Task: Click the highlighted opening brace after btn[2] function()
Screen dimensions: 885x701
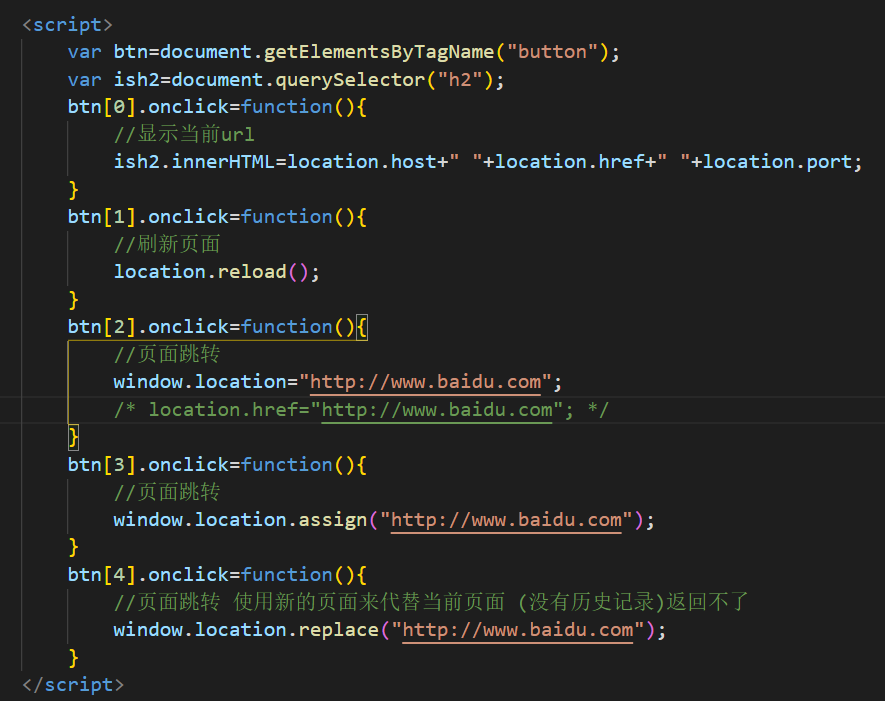Action: [x=362, y=327]
